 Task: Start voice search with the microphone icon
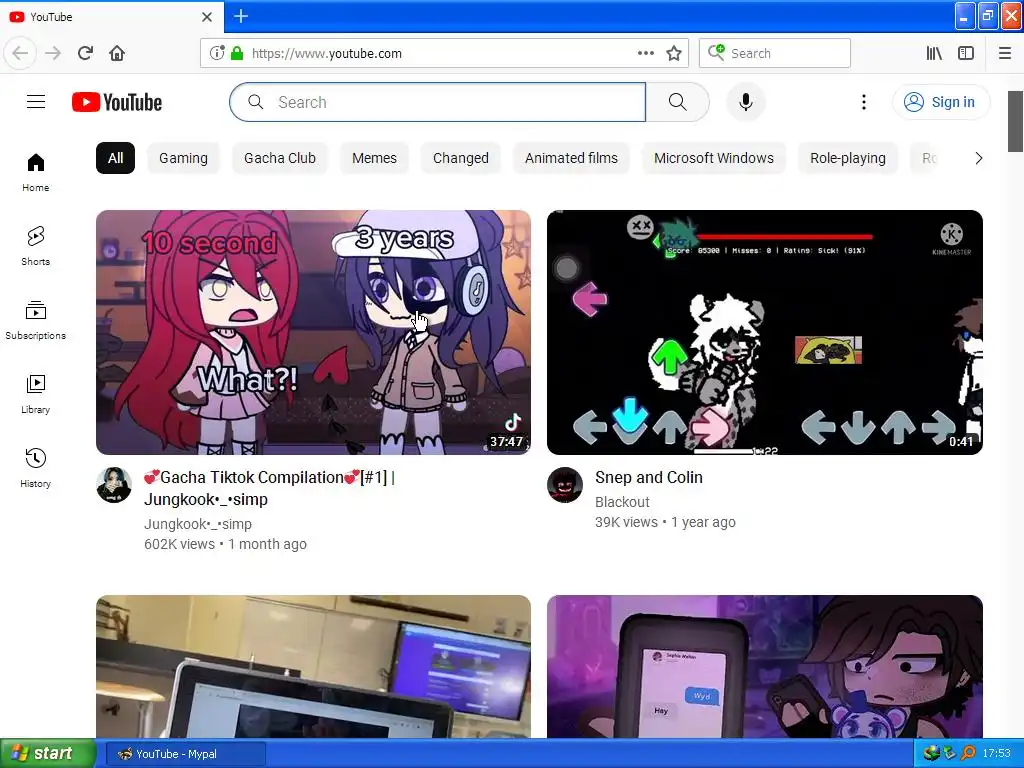tap(746, 102)
